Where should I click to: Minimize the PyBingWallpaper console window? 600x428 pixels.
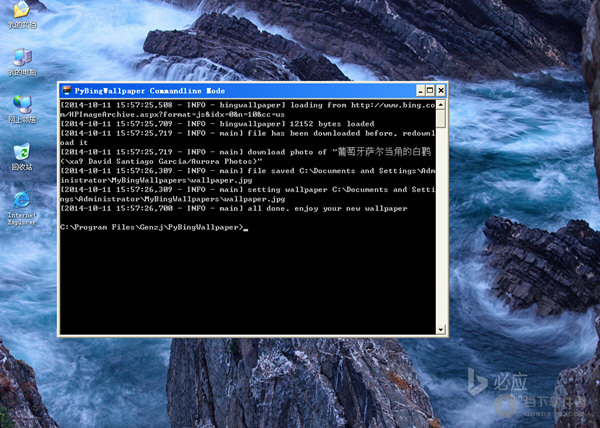tap(421, 91)
